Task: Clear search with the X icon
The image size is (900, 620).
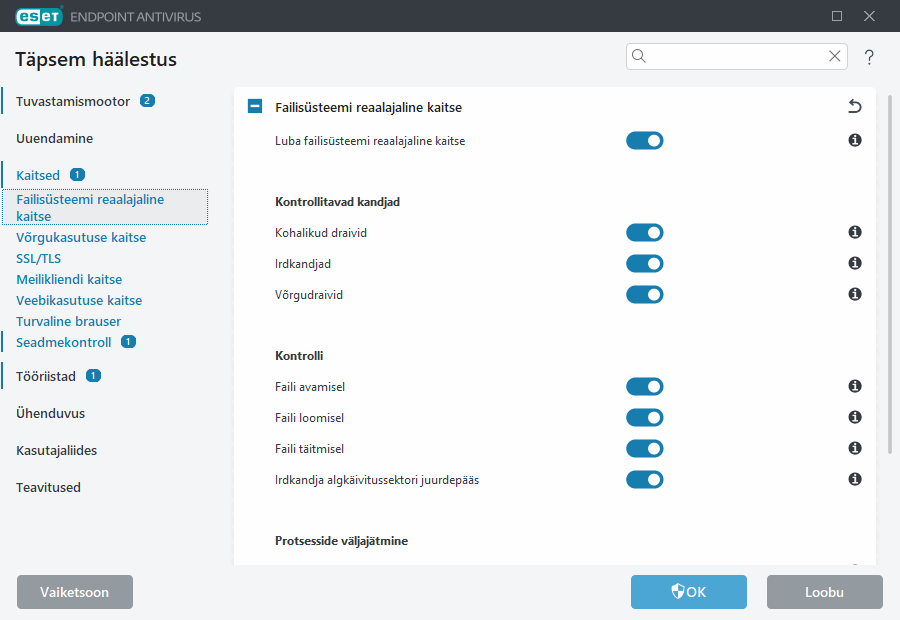Action: 835,57
